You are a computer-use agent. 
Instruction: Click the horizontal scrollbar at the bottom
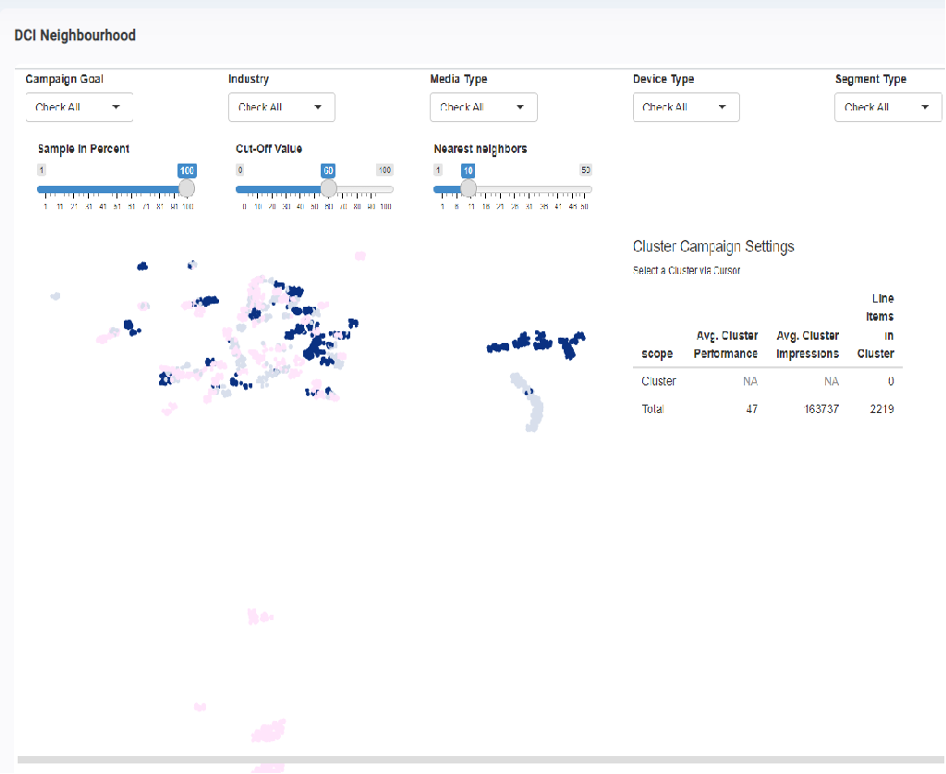470,760
